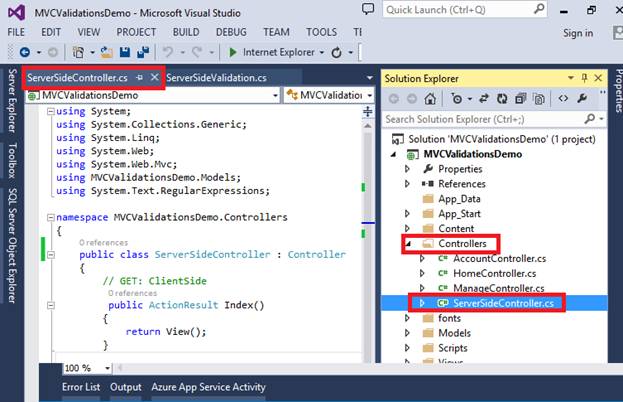Screen dimensions: 623x402
Task: Switch to ServerSideValidation.cs tab
Action: click(x=217, y=78)
